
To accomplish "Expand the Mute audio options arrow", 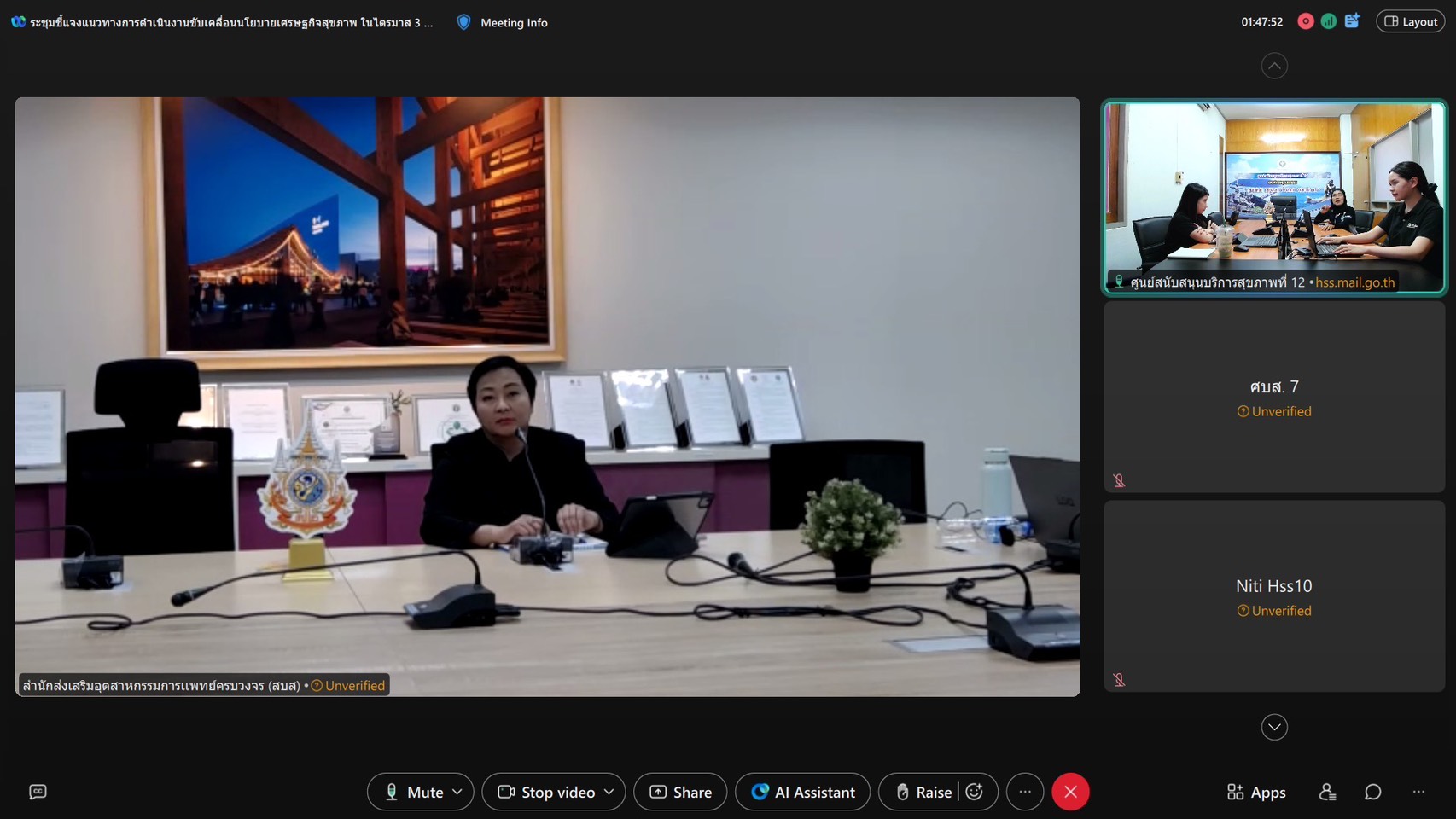I will tap(457, 792).
